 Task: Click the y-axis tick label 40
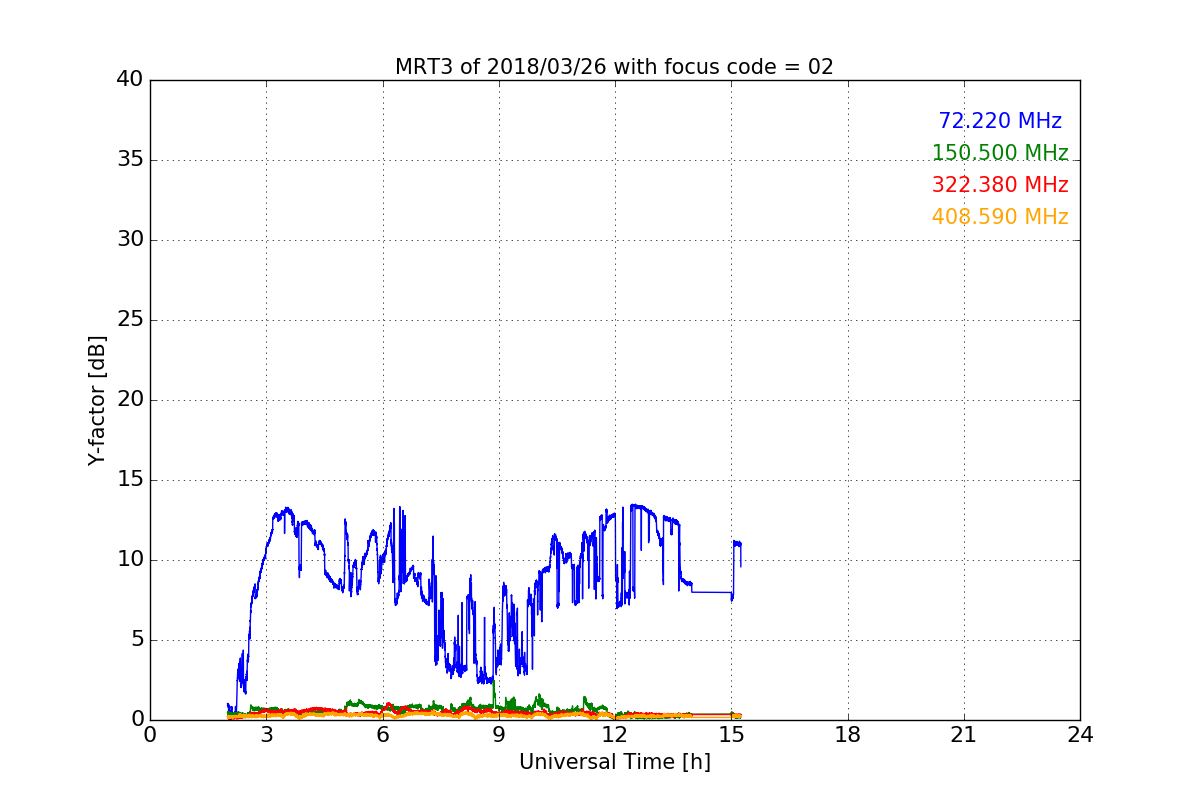point(130,80)
